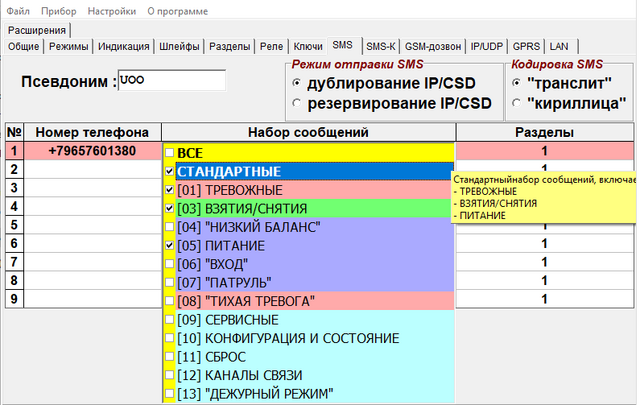Click the Псевдоним input field

coord(171,80)
